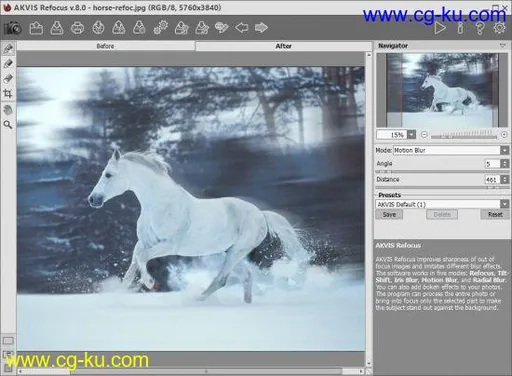This screenshot has height=376, width=512.
Task: Switch to the Before tab
Action: [105, 46]
